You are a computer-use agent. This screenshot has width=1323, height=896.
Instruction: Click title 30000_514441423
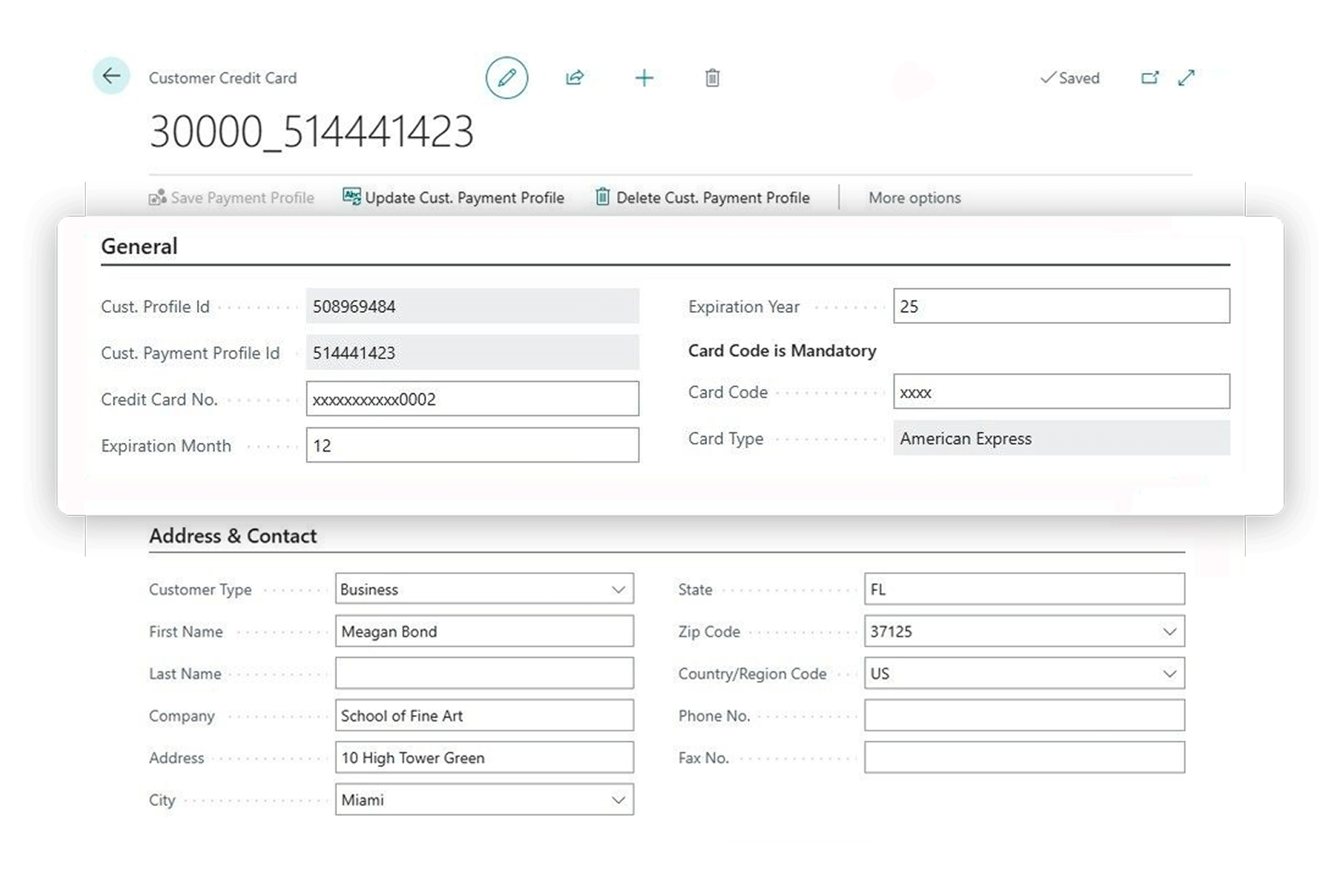pyautogui.click(x=312, y=132)
